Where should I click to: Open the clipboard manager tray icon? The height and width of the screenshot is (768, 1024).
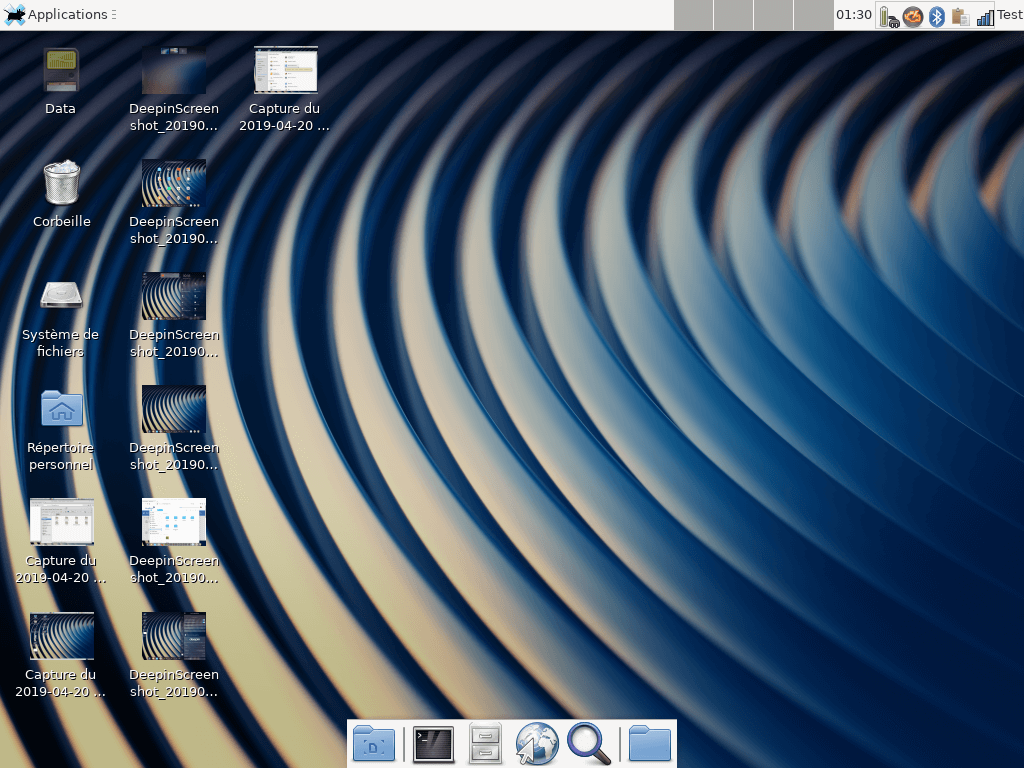pos(960,16)
